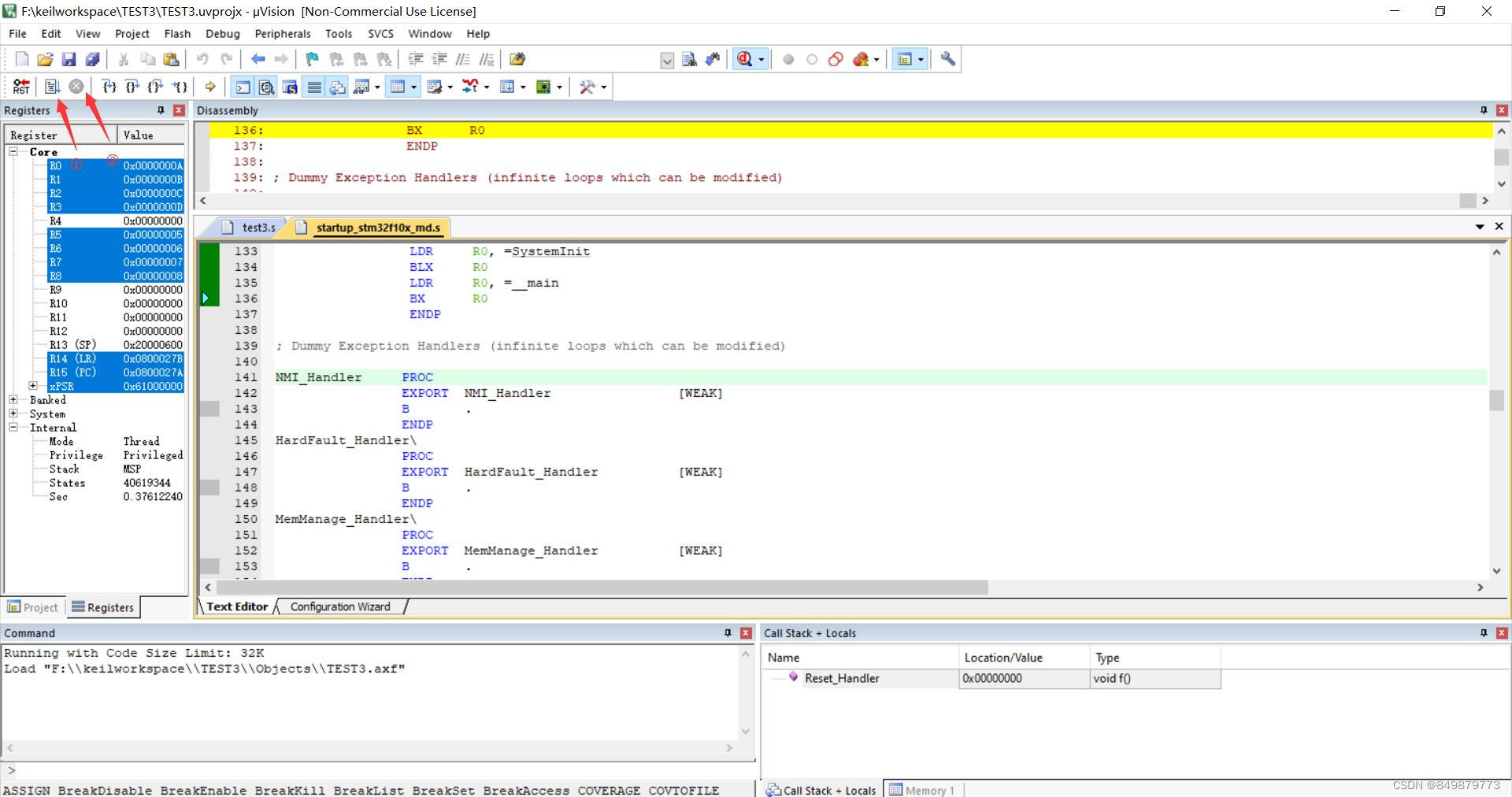Click the Configuration wrench icon

948,59
